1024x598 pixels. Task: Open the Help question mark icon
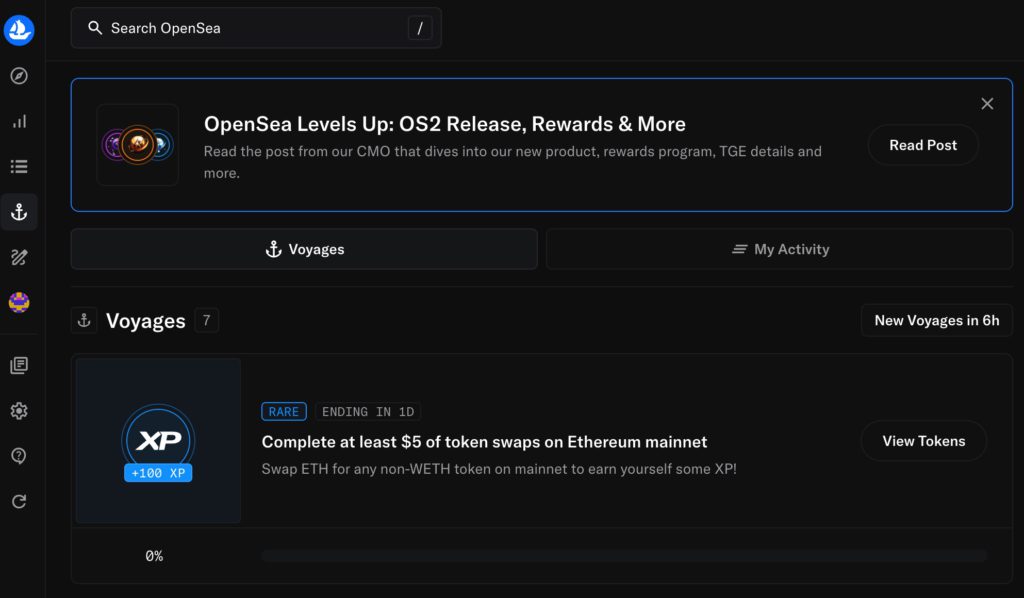[19, 456]
